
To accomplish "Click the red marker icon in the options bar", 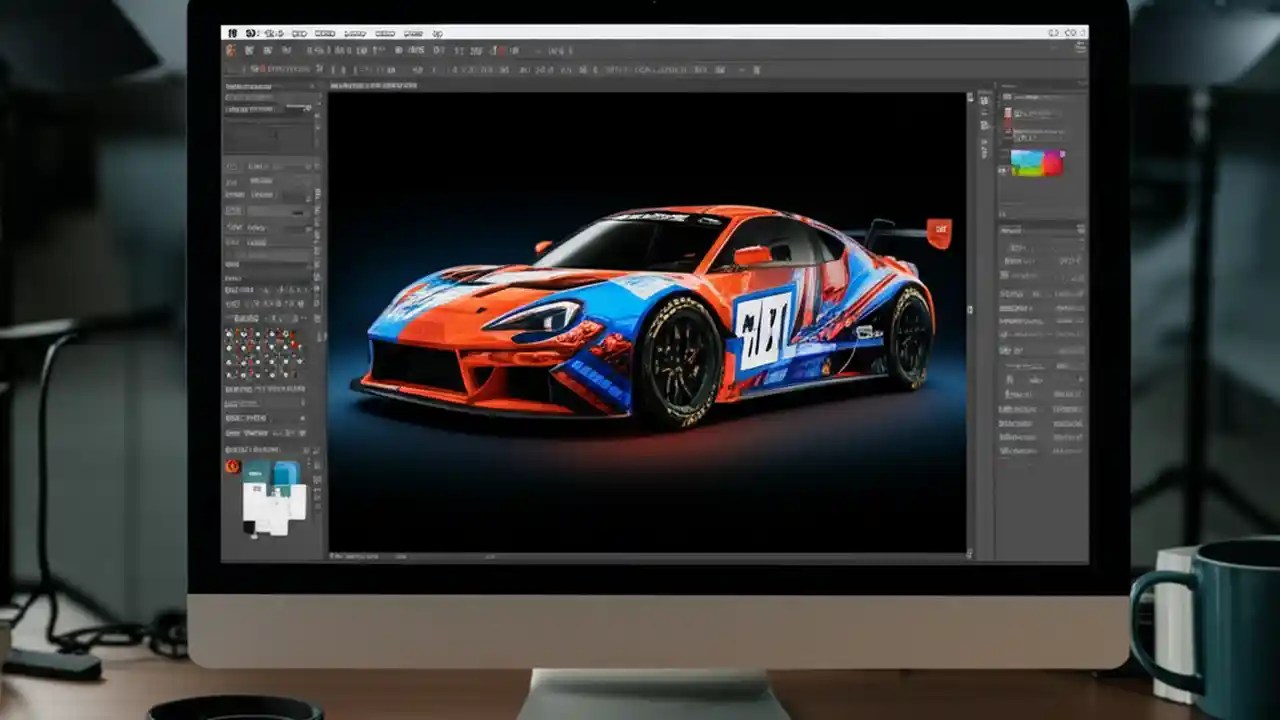I will coord(500,51).
